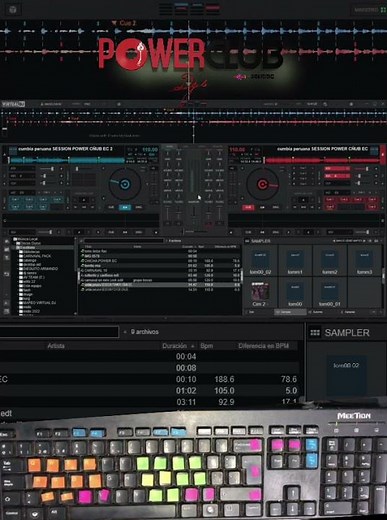Viewport: 387px width, 520px height.
Task: Click the grid icon beside enlarged SAMPLER title
Action: [315, 333]
